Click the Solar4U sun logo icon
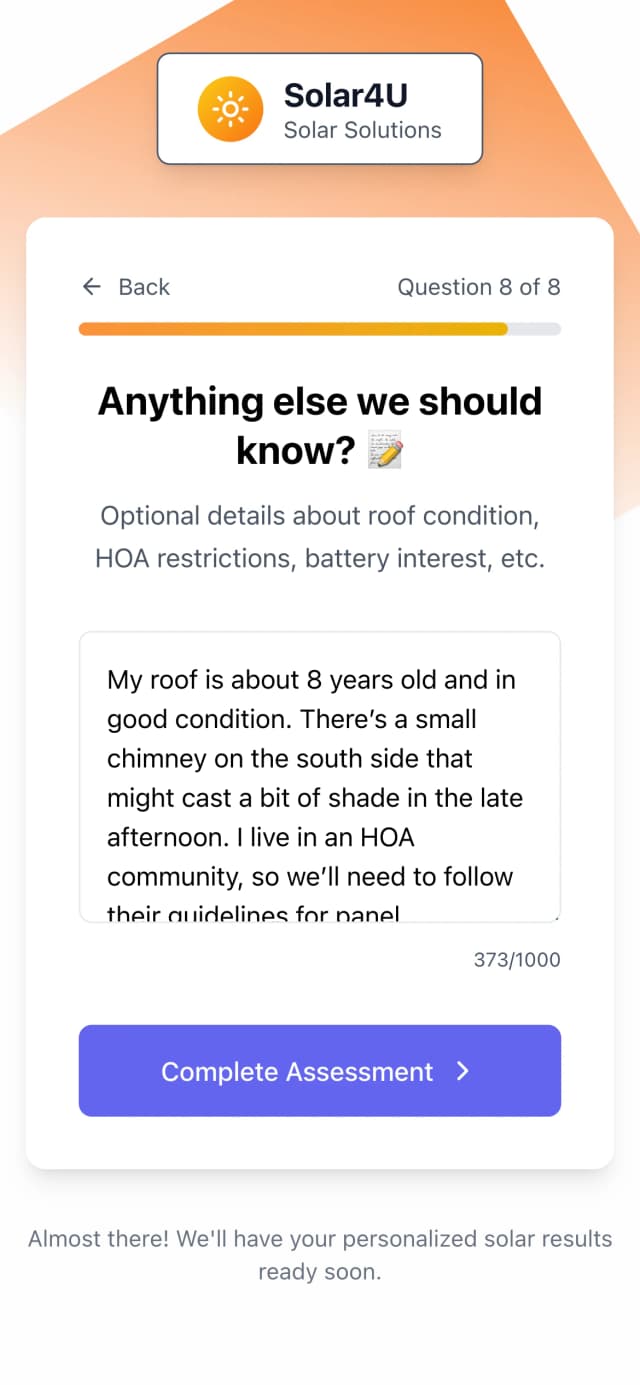Screen dimensions: 640x1385 click(x=230, y=109)
